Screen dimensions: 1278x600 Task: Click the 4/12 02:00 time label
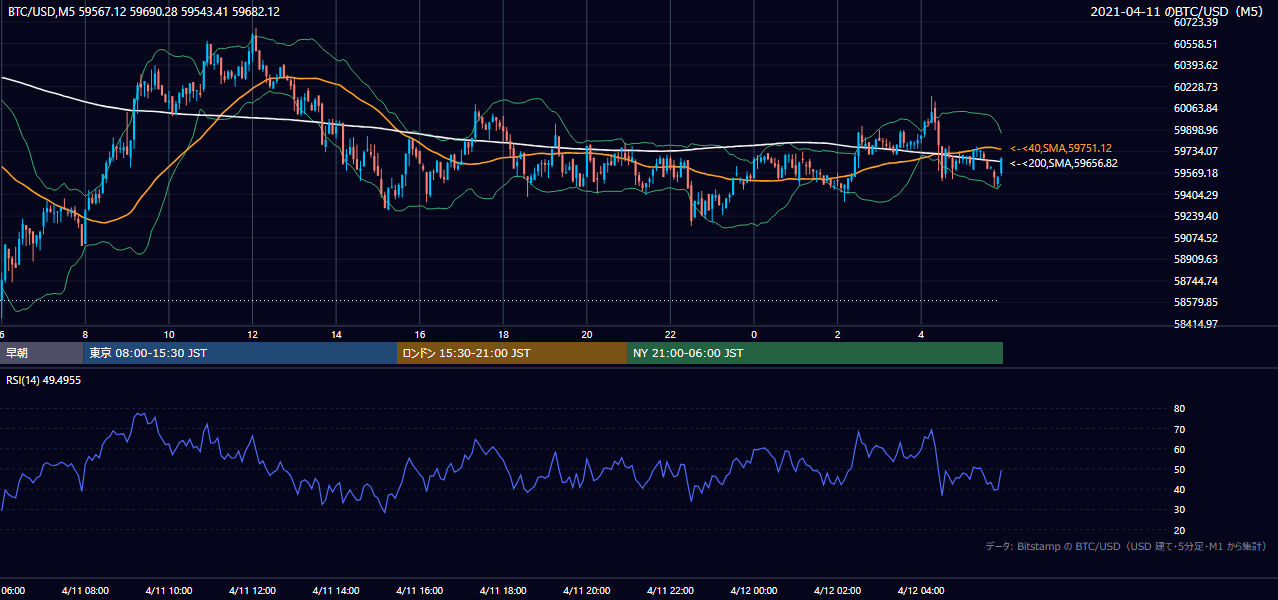click(837, 591)
